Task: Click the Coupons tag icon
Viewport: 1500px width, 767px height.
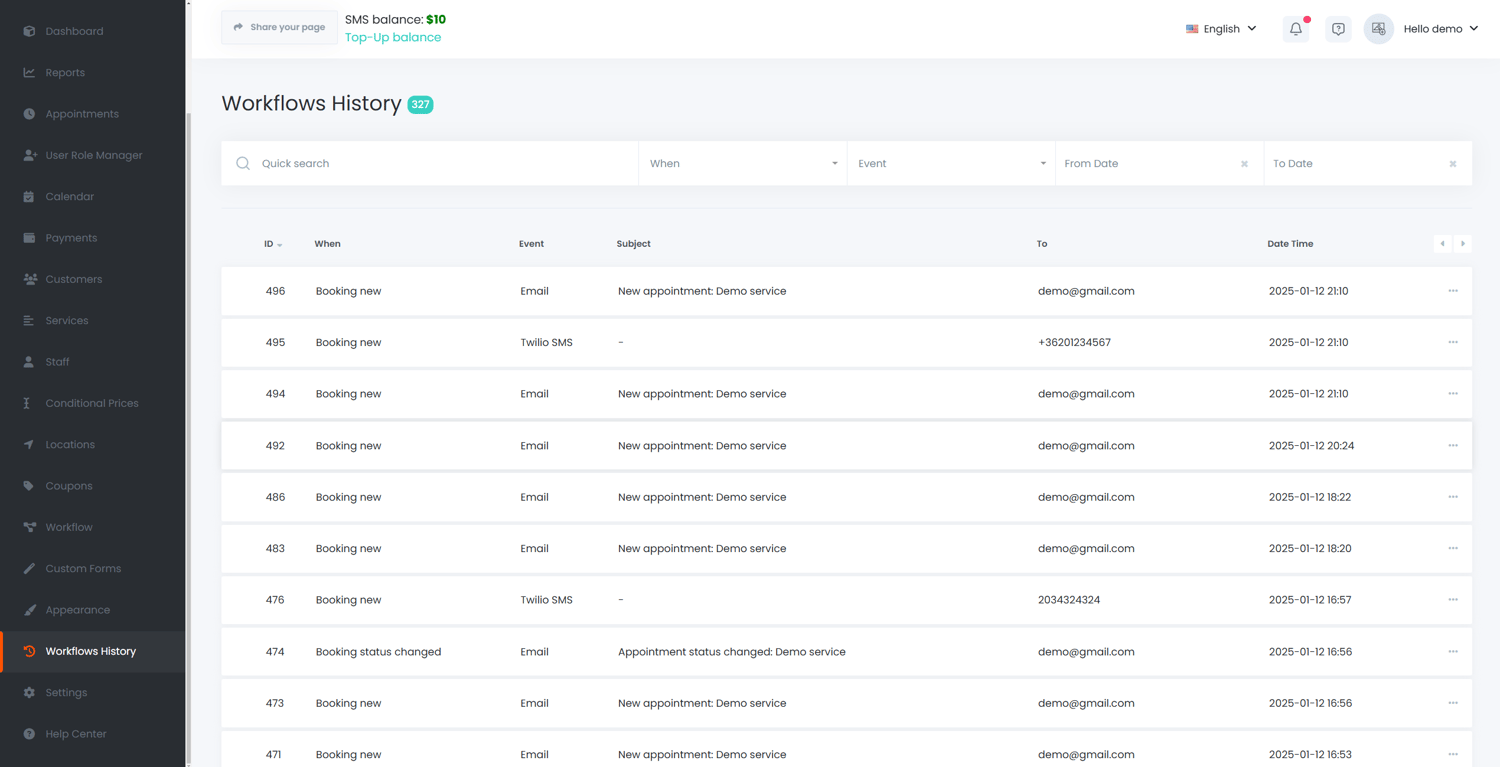Action: tap(29, 486)
